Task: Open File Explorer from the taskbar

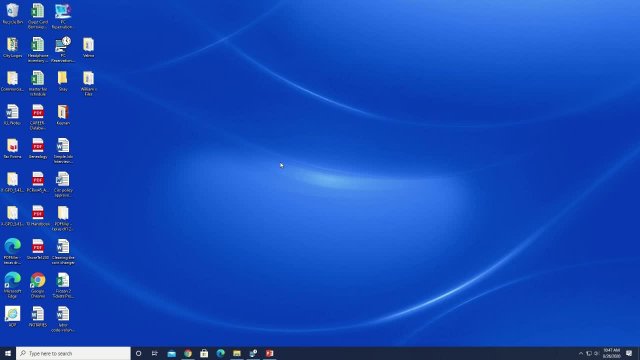Action: coord(237,353)
